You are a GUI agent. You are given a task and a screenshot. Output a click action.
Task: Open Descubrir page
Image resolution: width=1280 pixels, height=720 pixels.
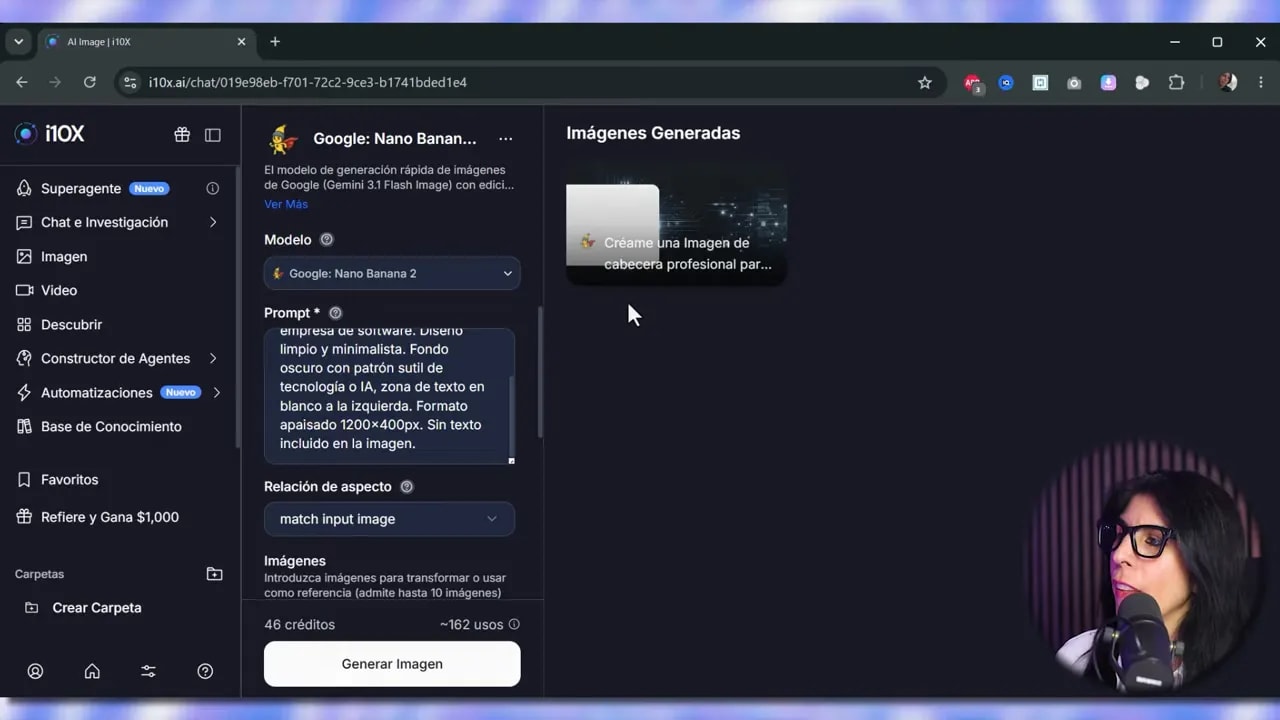point(71,324)
